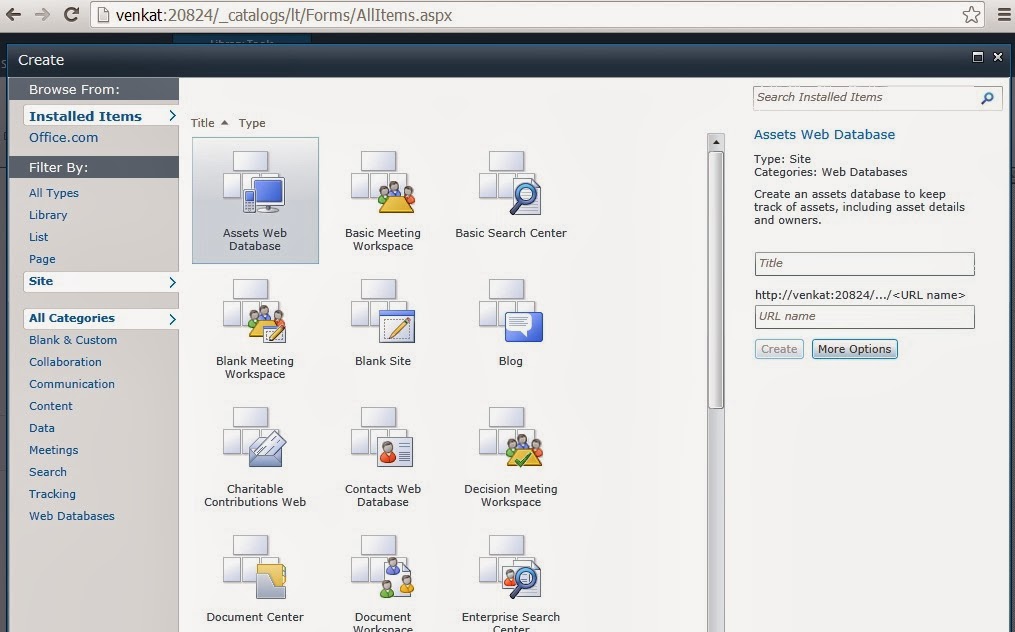Select the Meetings category
1015x632 pixels.
click(53, 450)
